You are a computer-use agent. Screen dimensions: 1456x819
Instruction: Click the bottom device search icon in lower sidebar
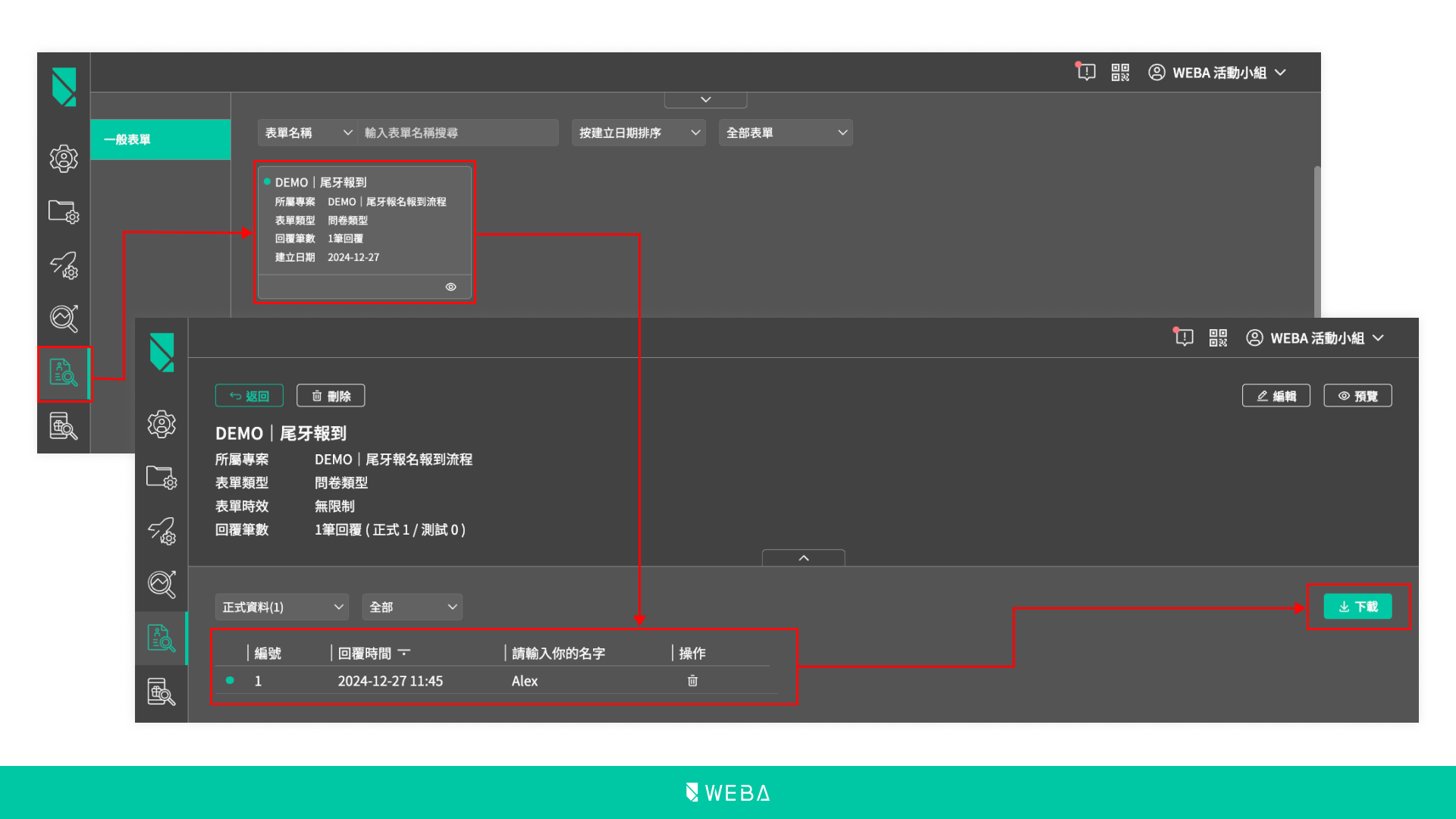162,692
